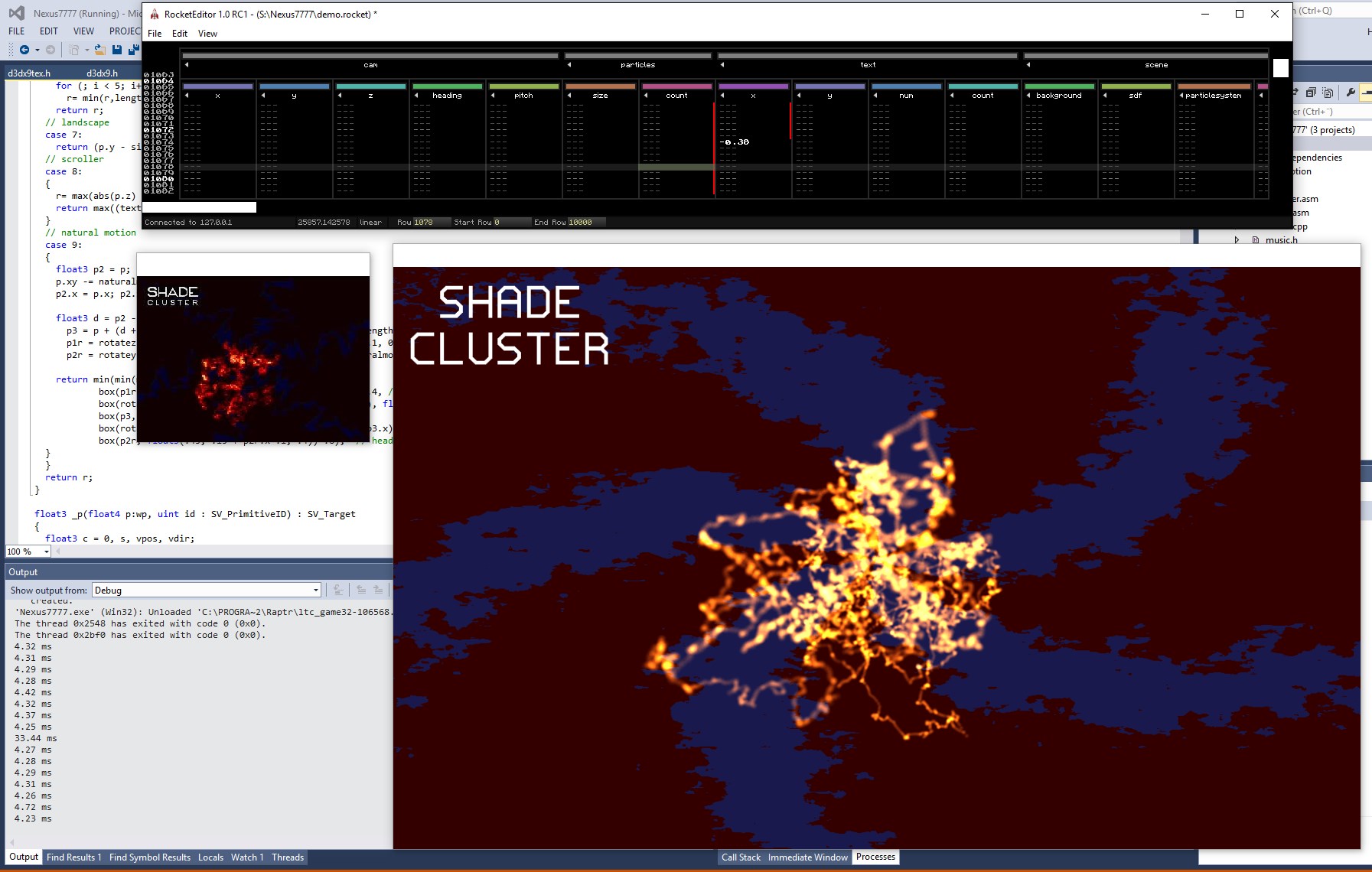Collapse the text group in RocketEditor
Screen dimensions: 1372x872
(722, 65)
